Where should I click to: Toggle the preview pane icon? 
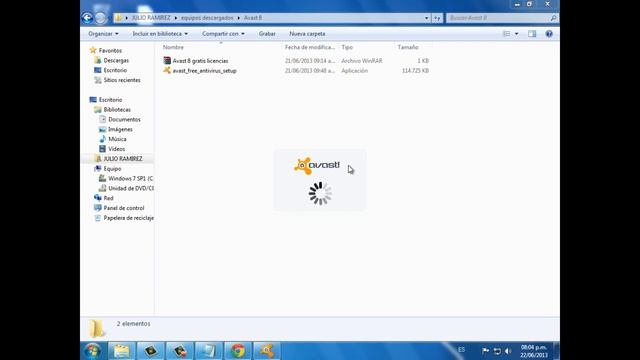(532, 34)
